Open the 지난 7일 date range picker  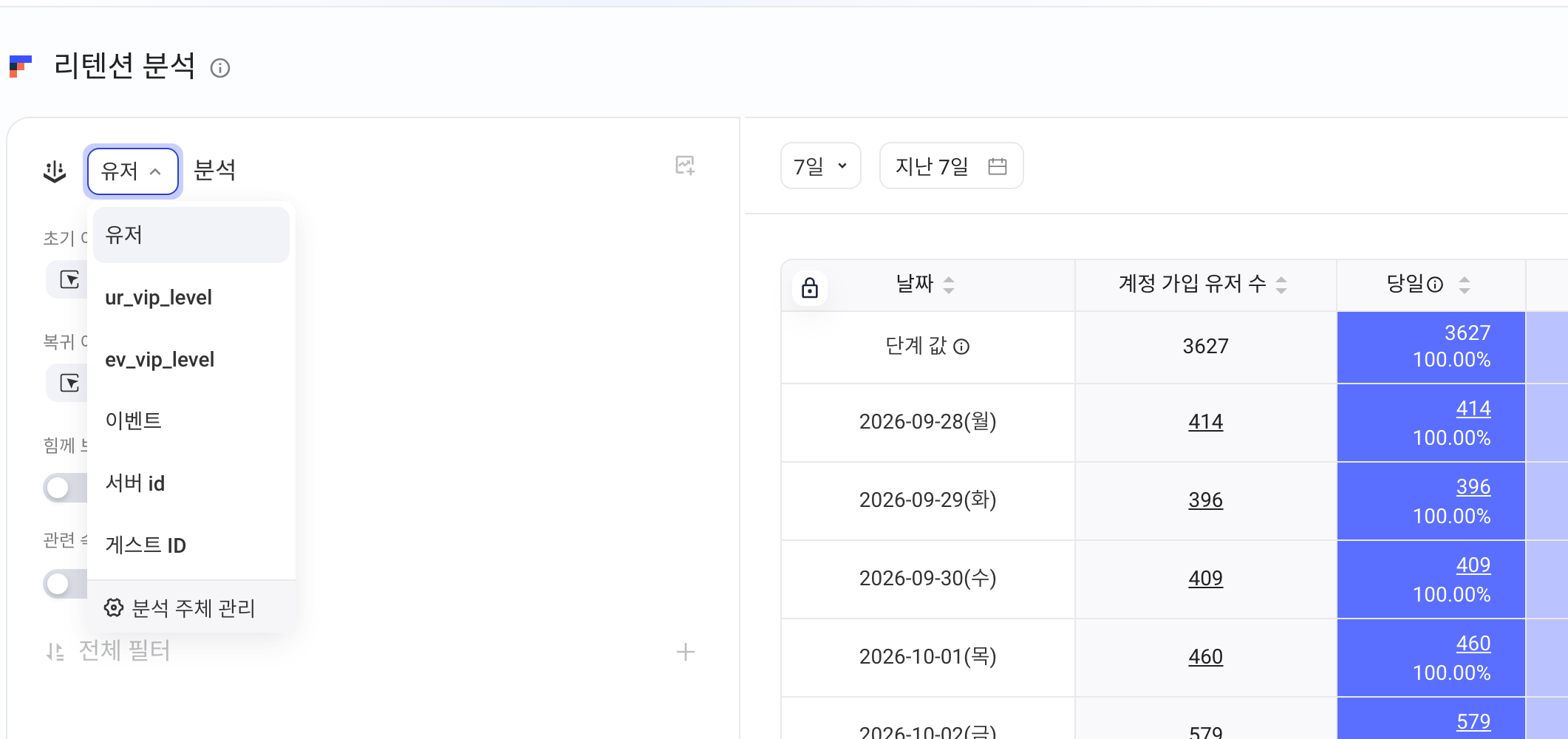coord(952,166)
